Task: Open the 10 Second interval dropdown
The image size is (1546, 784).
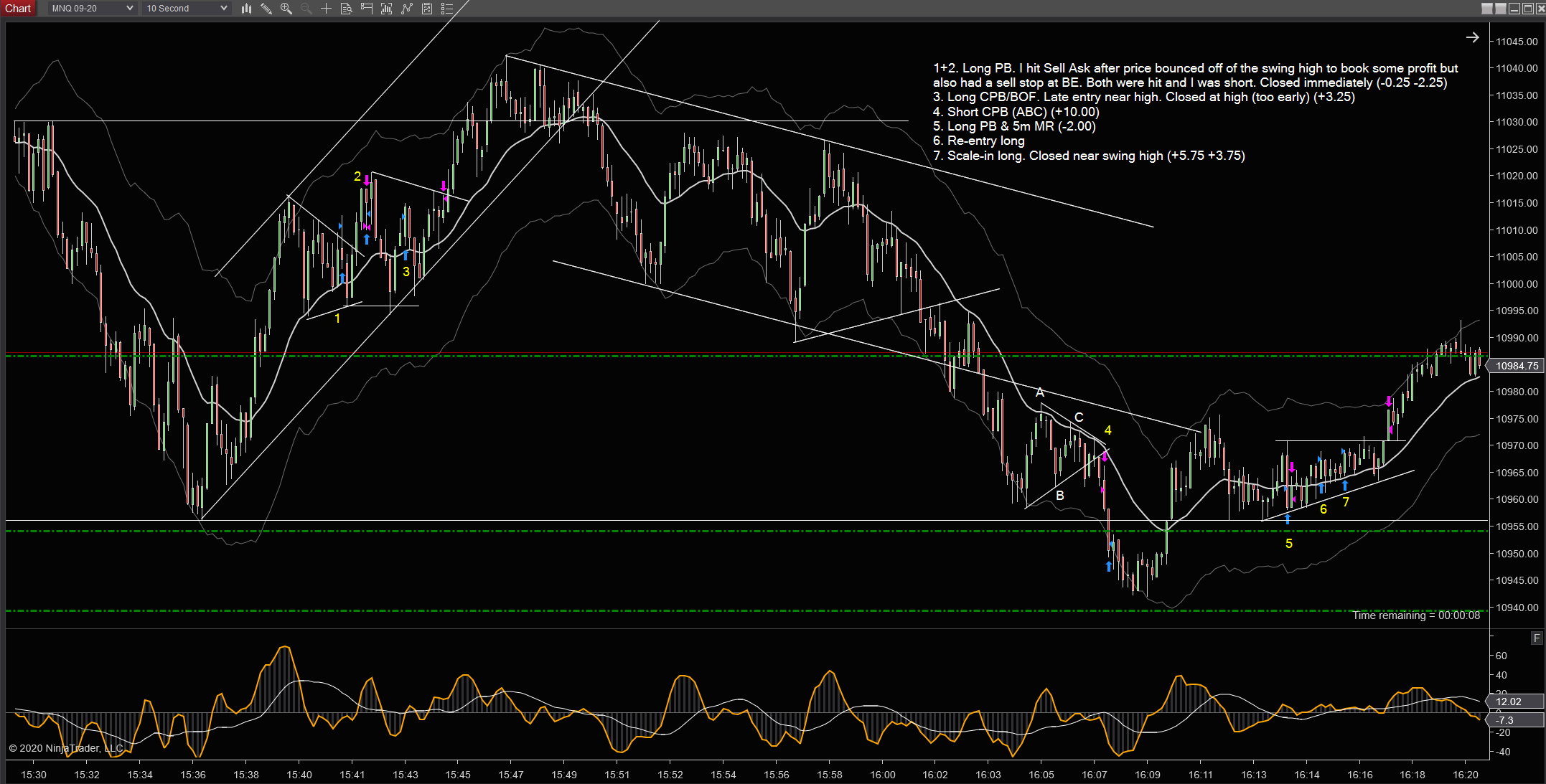Action: (x=186, y=9)
